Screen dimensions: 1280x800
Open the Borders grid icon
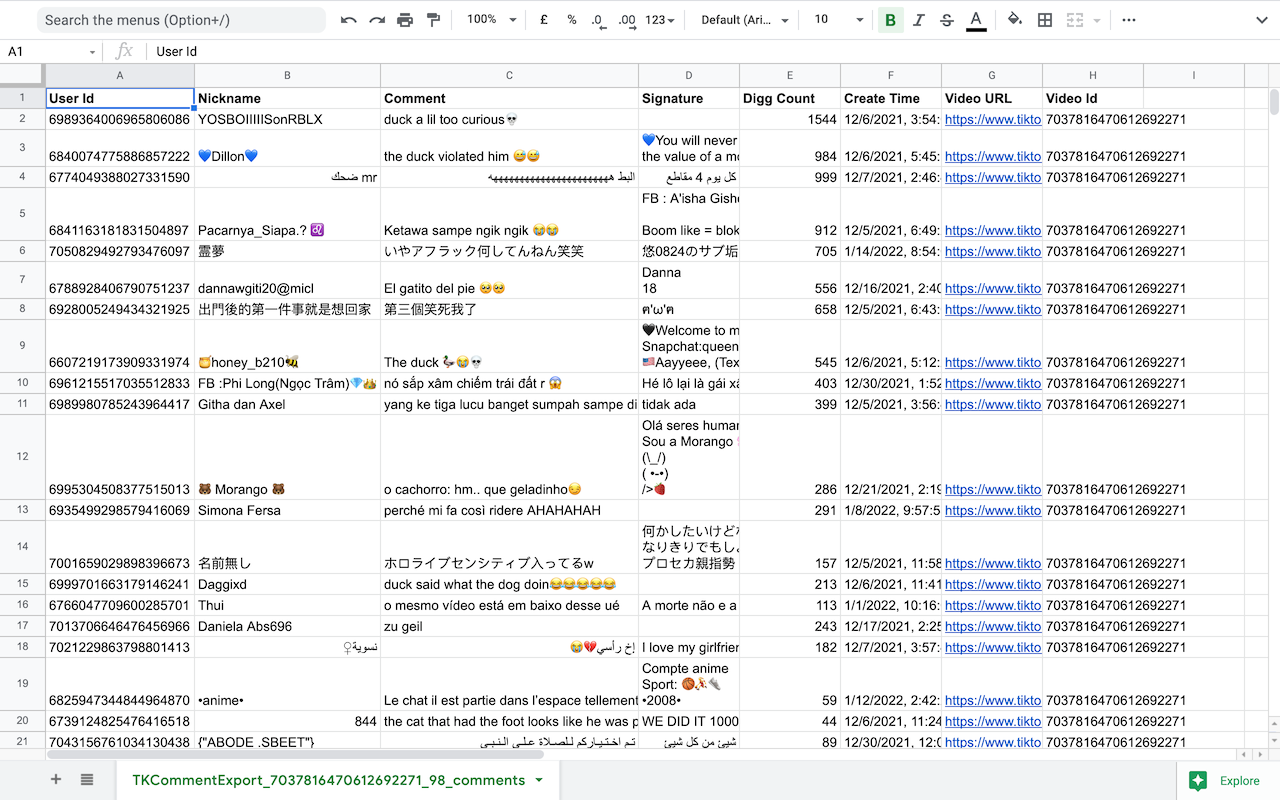[x=1045, y=20]
